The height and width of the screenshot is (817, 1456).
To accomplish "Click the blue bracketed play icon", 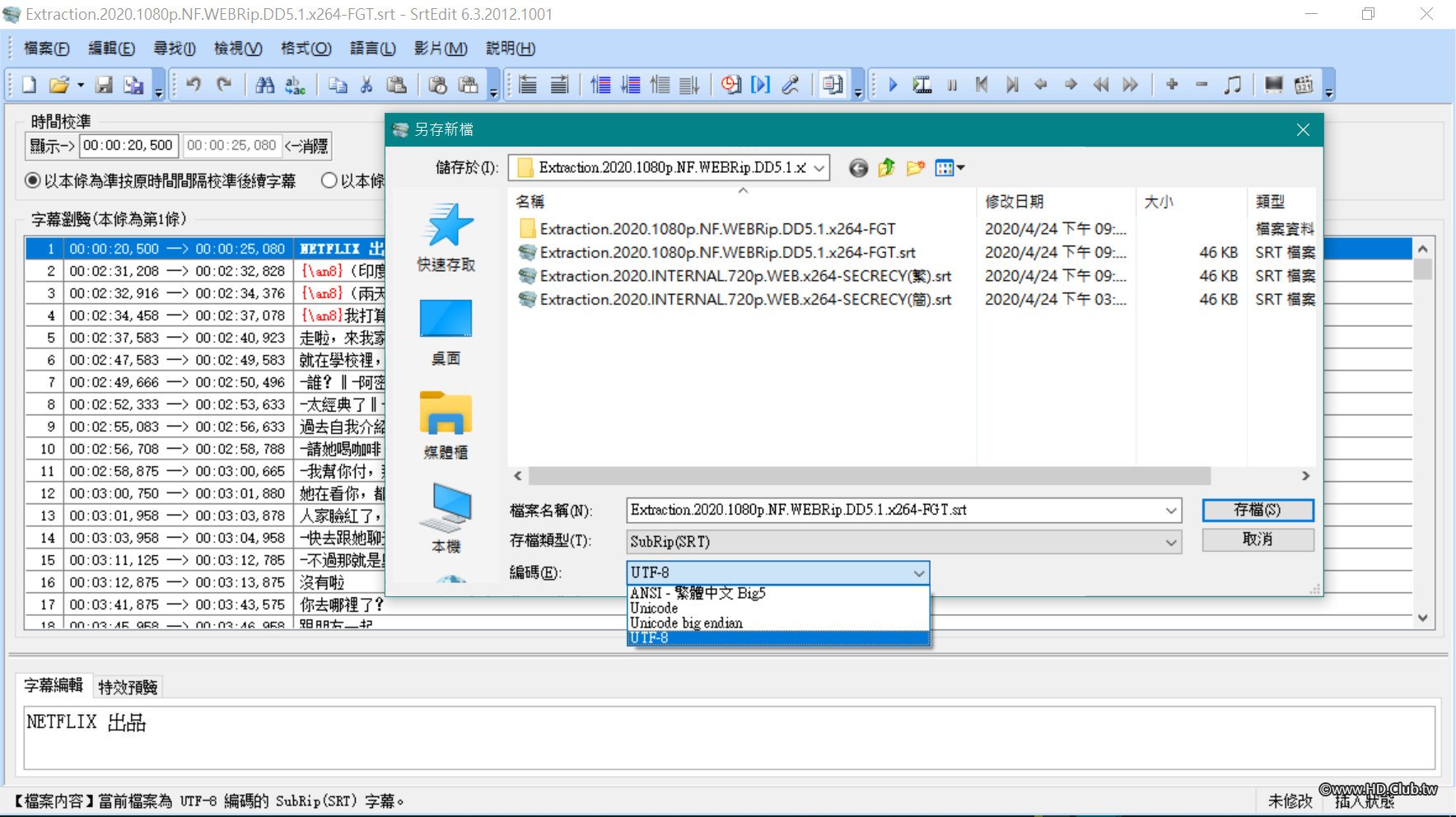I will pyautogui.click(x=761, y=85).
